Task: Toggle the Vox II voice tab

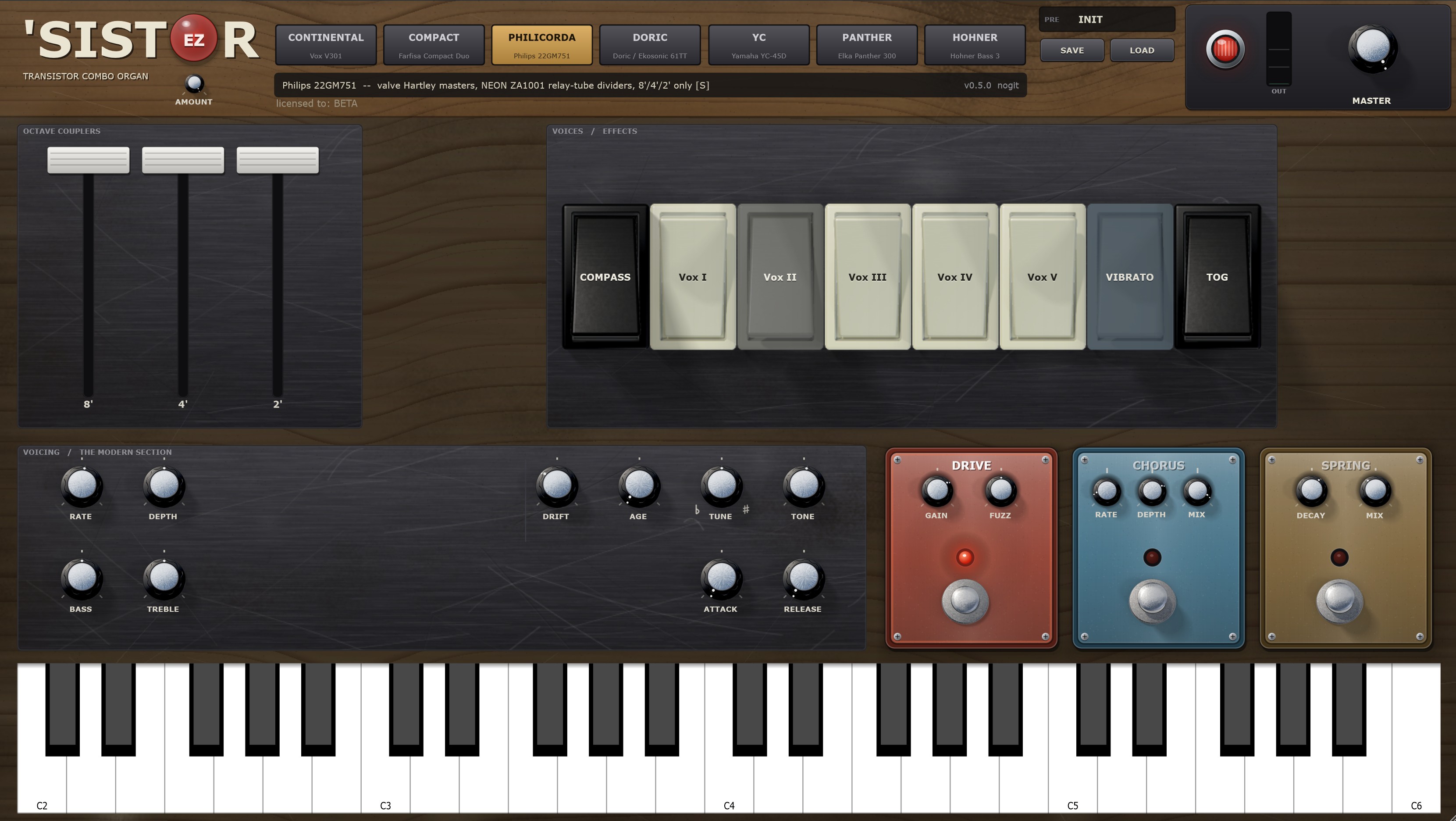Action: [780, 276]
